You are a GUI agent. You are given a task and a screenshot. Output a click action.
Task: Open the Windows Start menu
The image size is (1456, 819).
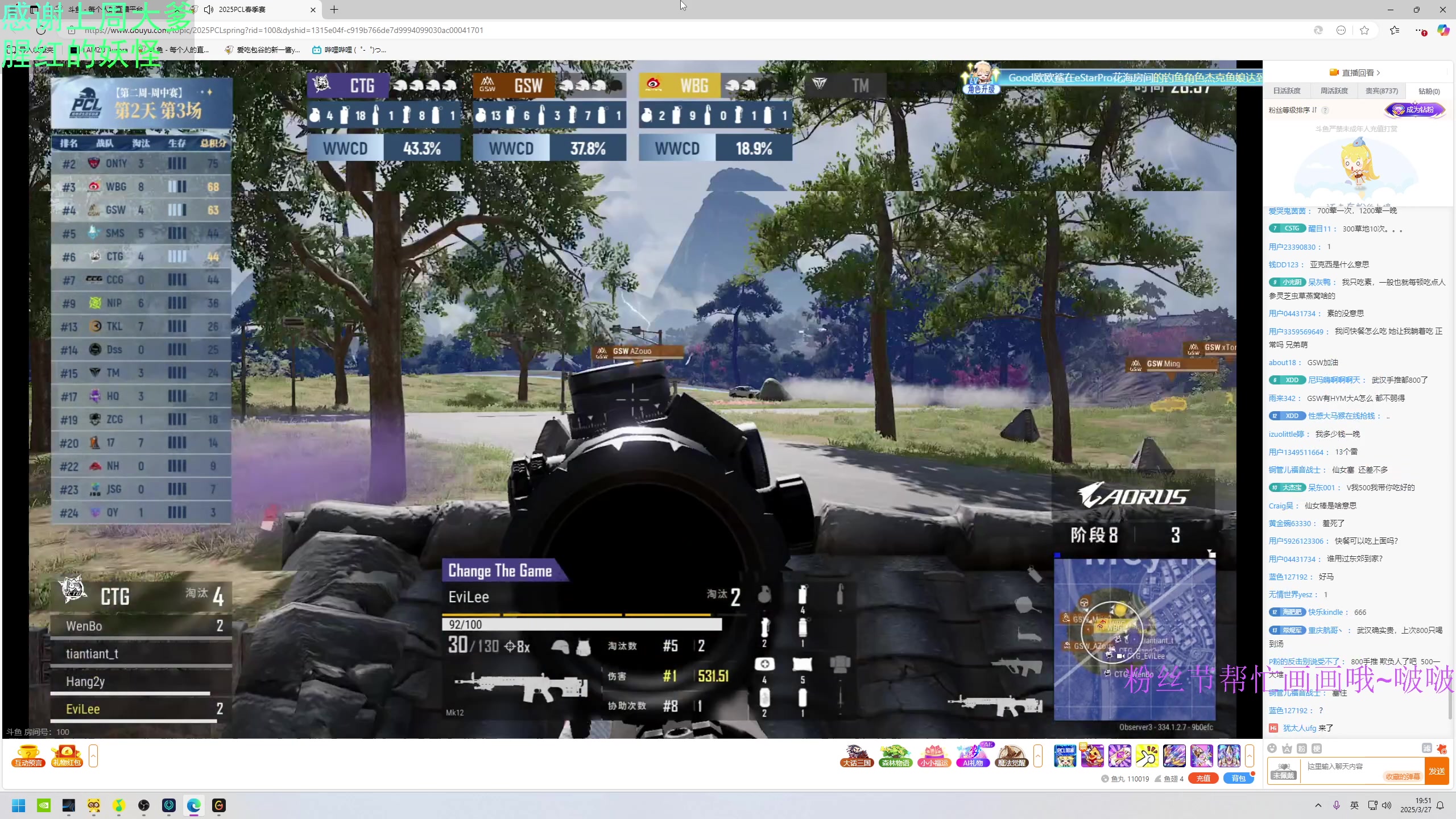coord(18,805)
